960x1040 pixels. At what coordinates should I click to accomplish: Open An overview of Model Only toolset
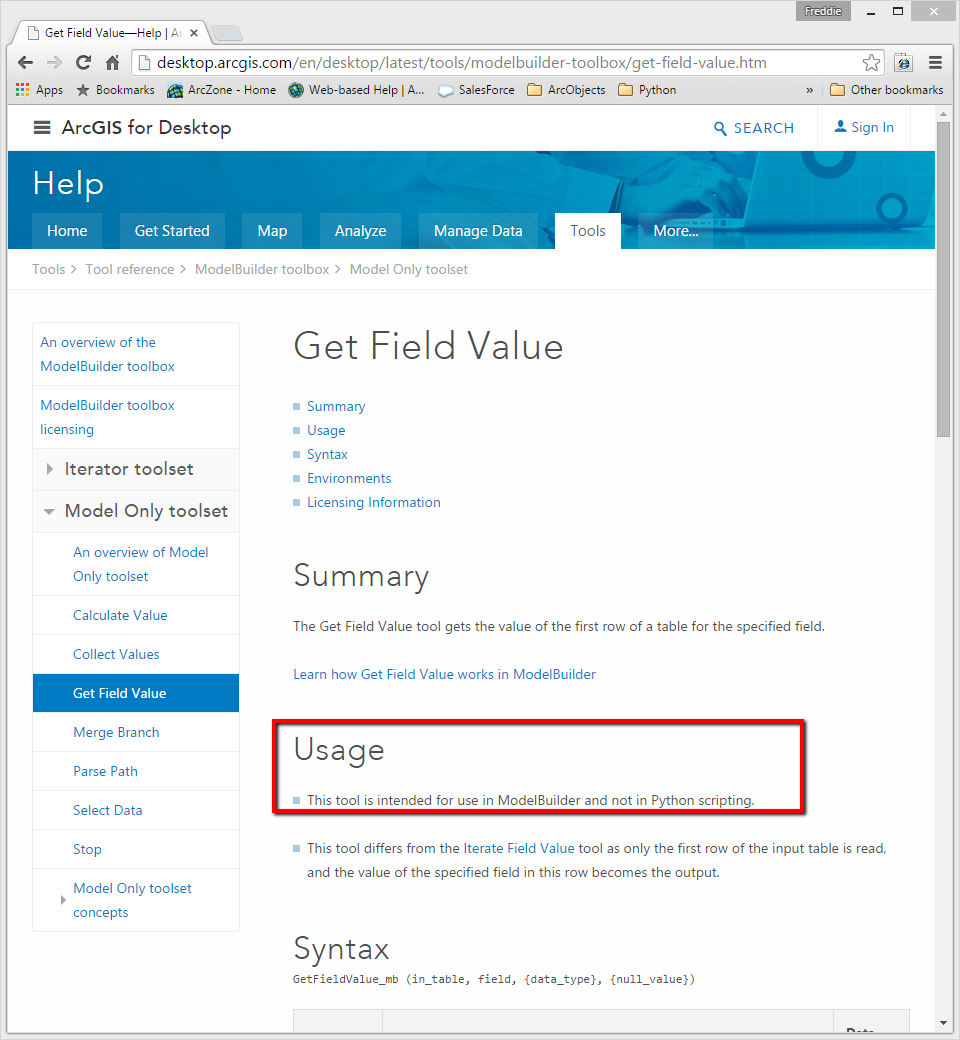pos(141,564)
